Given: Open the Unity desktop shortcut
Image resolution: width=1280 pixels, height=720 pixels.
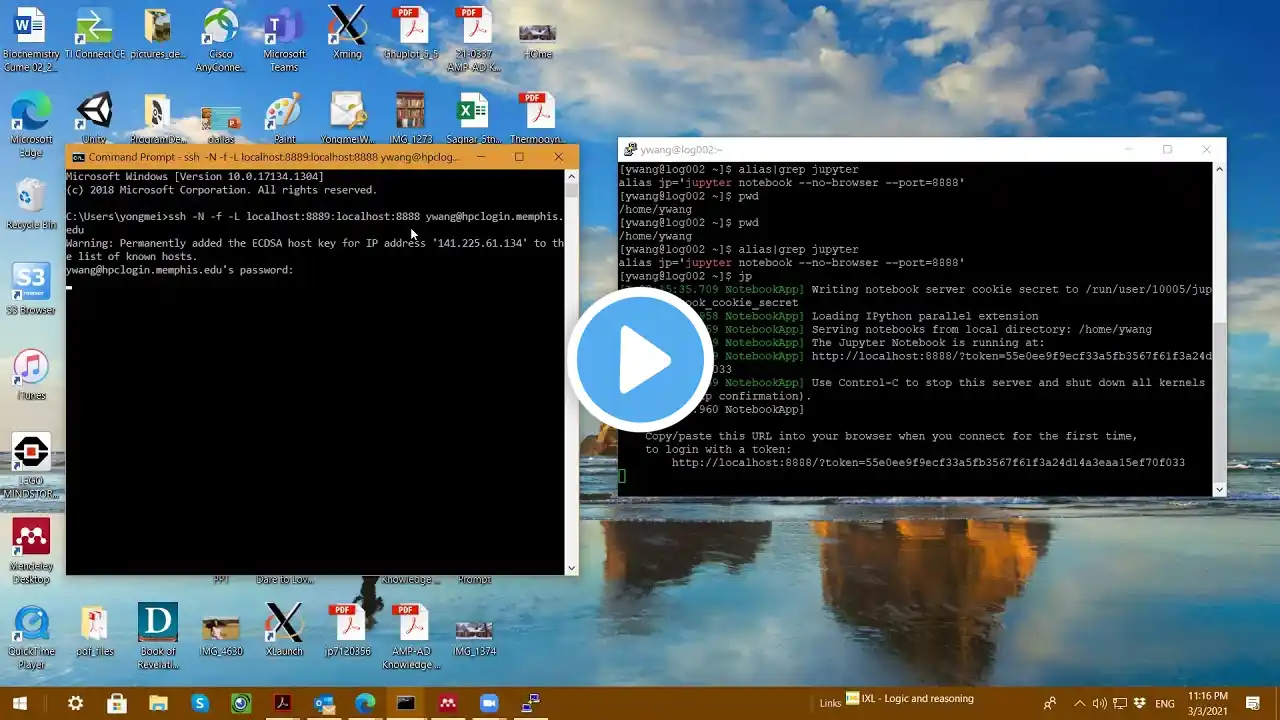Looking at the screenshot, I should (x=94, y=118).
